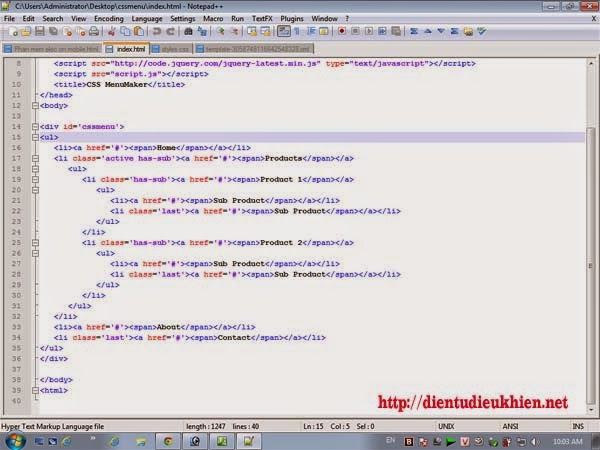The image size is (600, 450).
Task: Click the 'CSS MenuMaker' title text on line 10
Action: (117, 85)
